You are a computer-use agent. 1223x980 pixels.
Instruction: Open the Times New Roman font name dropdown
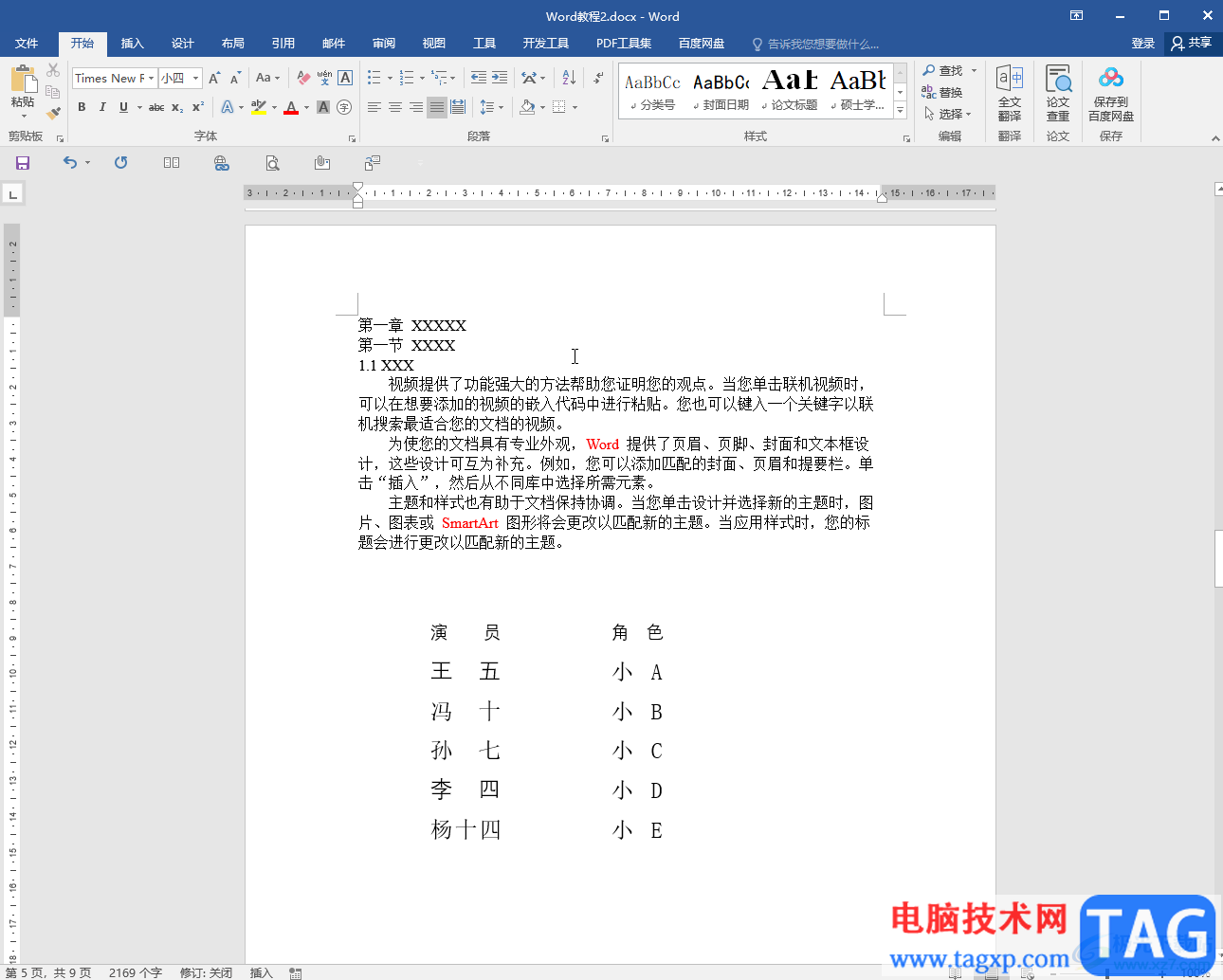click(x=151, y=78)
